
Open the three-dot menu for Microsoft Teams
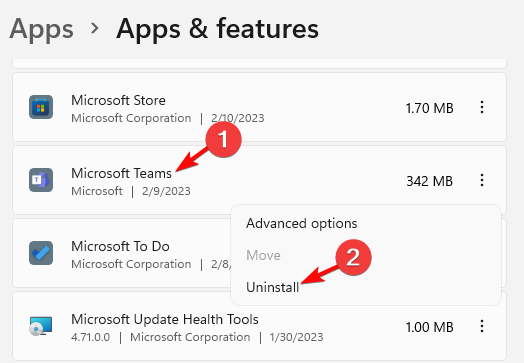coord(482,180)
